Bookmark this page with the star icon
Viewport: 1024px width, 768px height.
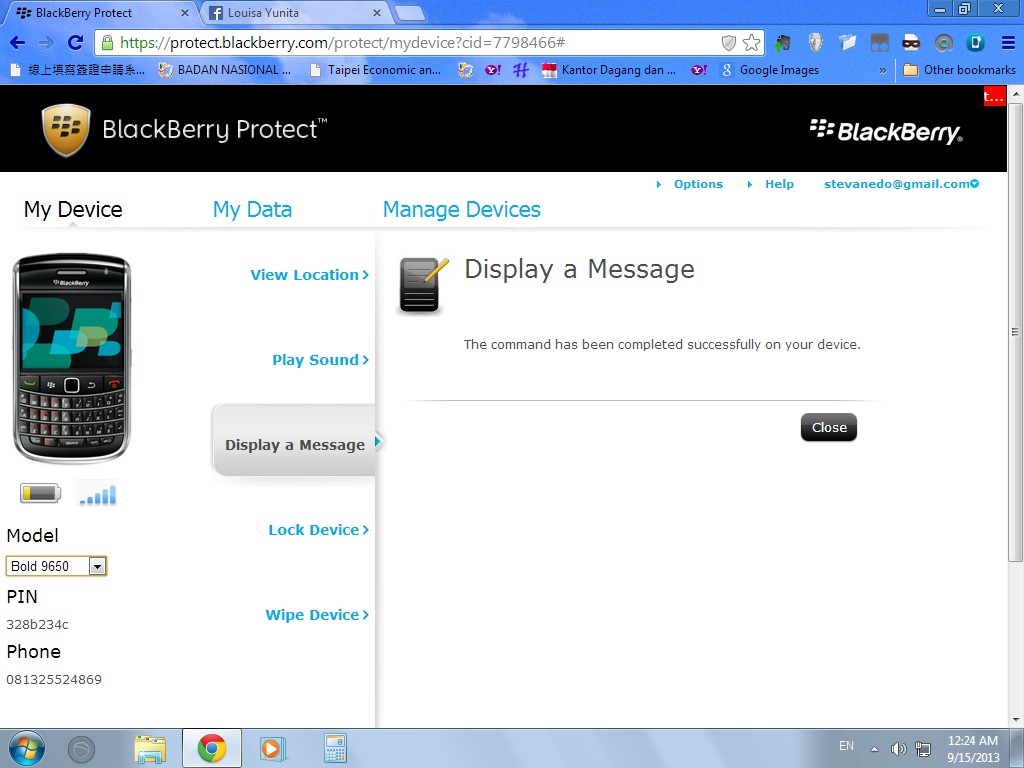click(751, 43)
